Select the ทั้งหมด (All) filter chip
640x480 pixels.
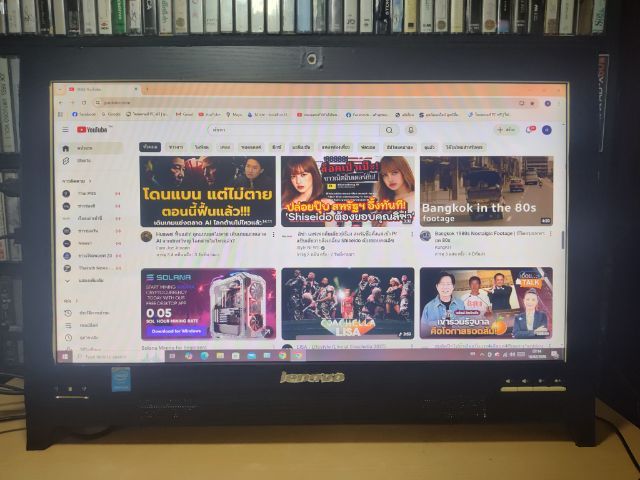150,147
